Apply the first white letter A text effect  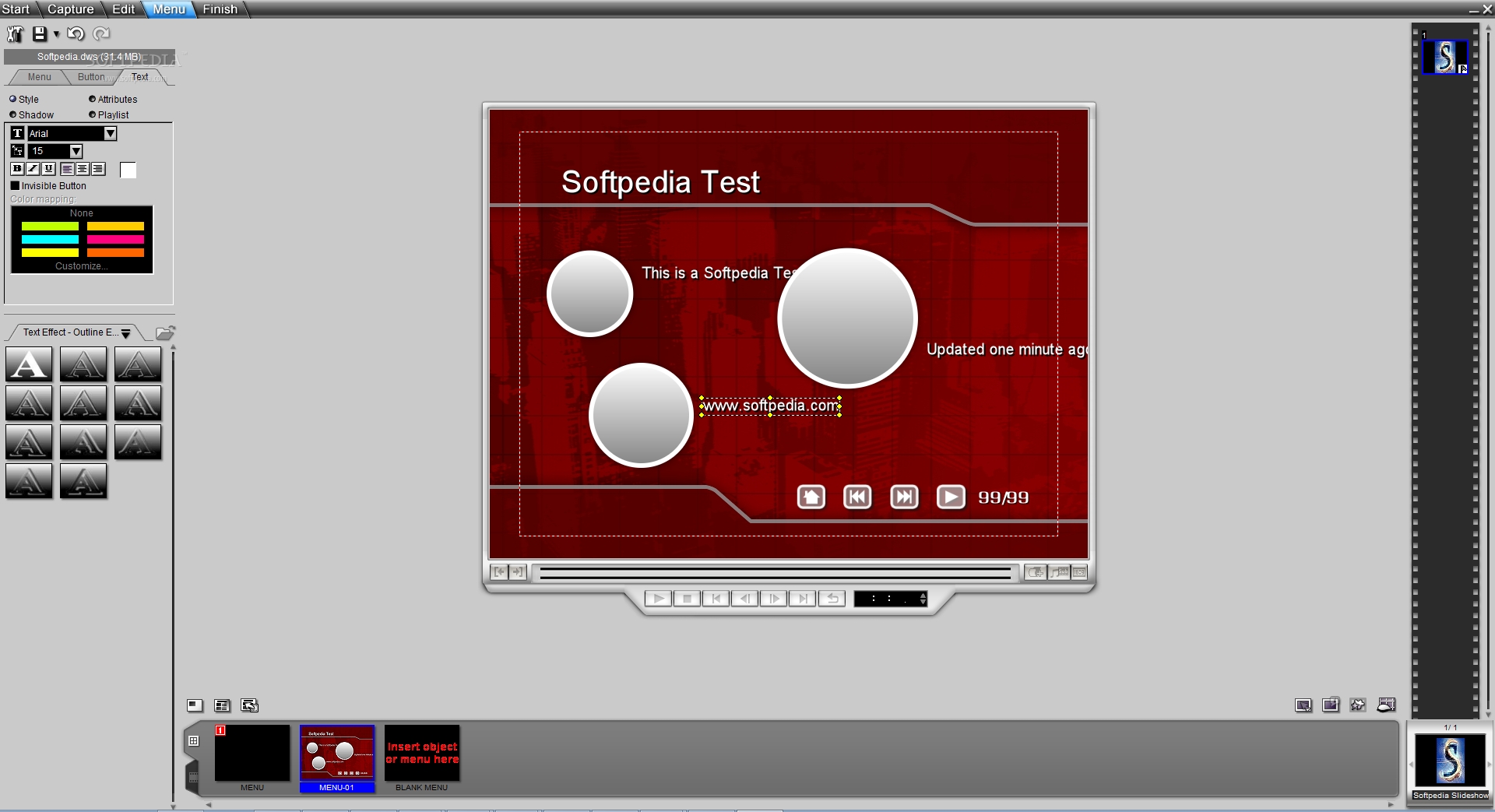[29, 364]
